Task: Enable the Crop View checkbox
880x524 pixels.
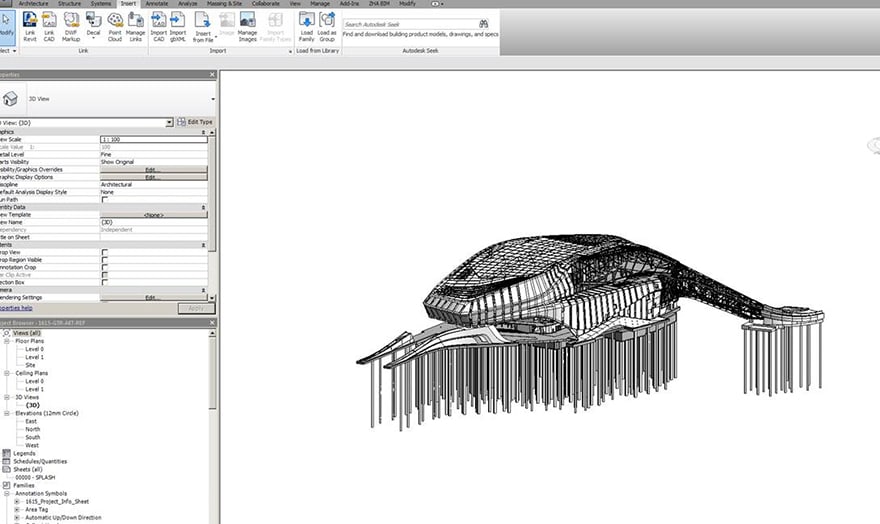Action: 105,252
